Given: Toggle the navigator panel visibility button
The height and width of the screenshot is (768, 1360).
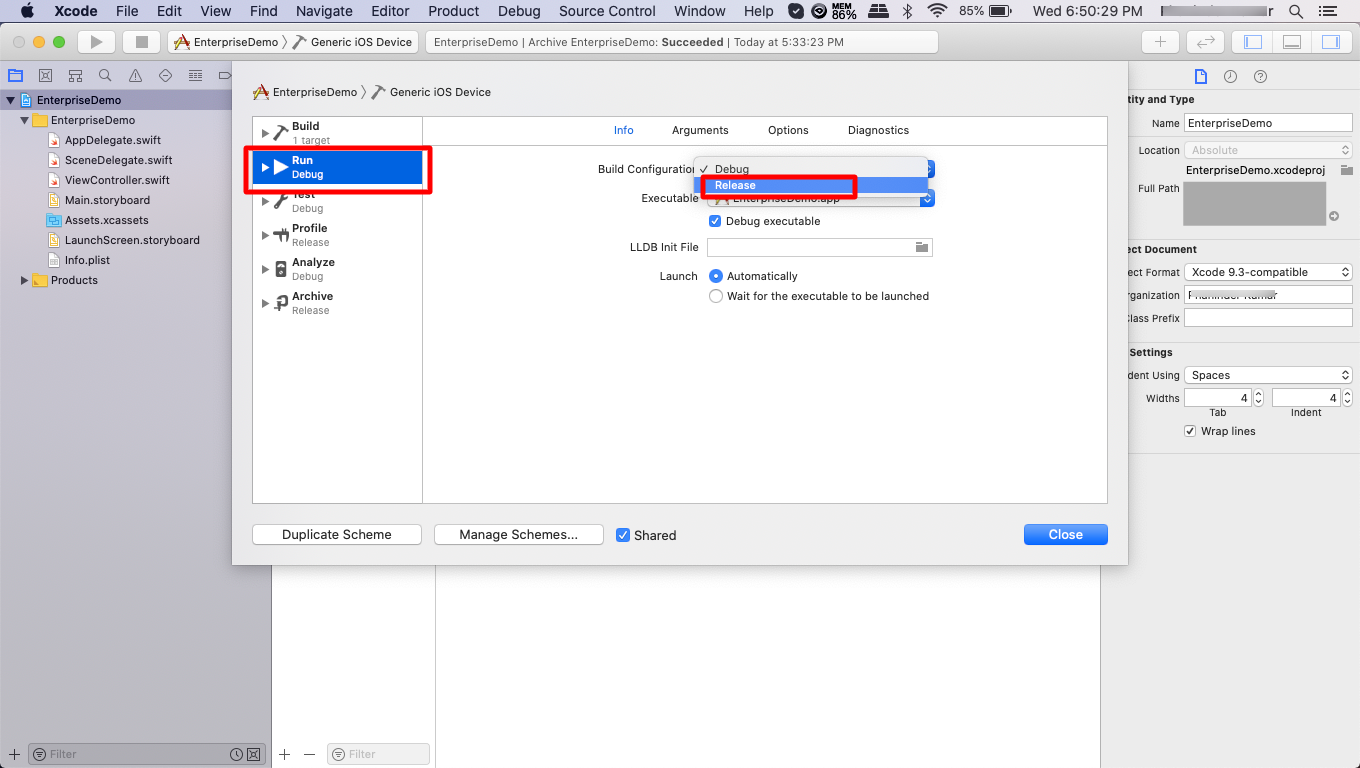Looking at the screenshot, I should [1253, 42].
